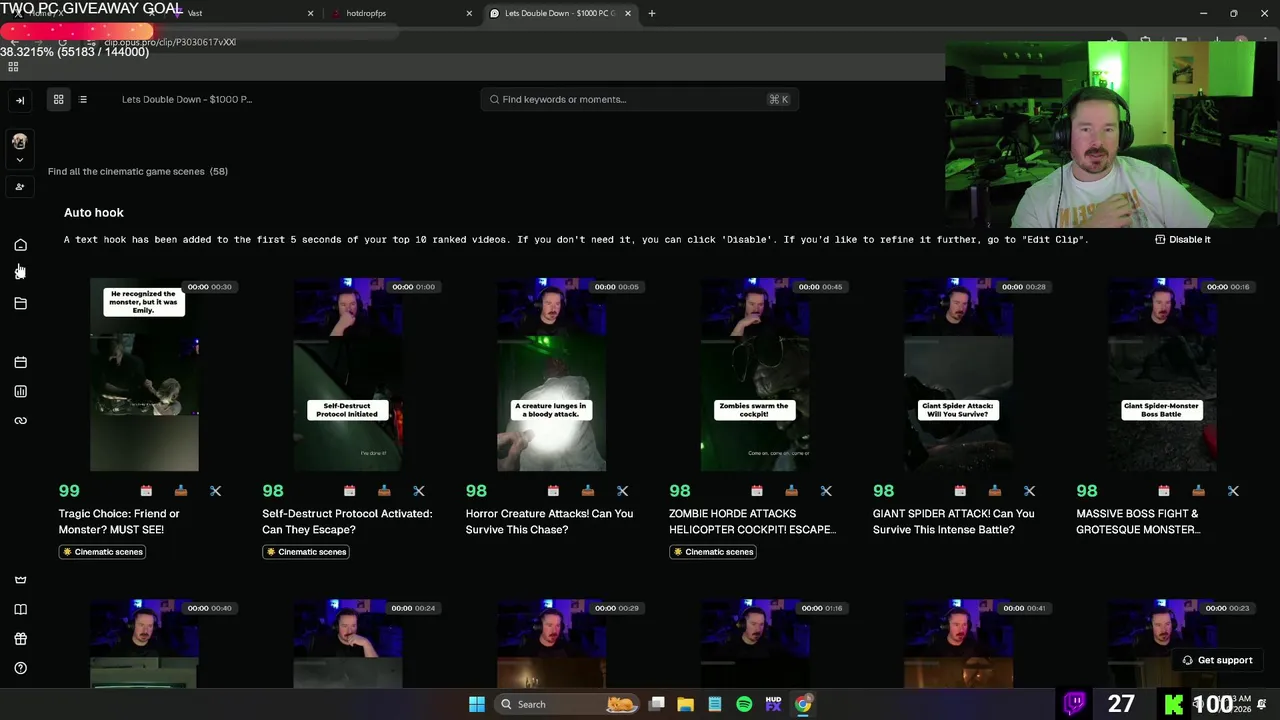Schedule the Giant Spider Attack clip
The image size is (1280, 720).
(960, 491)
